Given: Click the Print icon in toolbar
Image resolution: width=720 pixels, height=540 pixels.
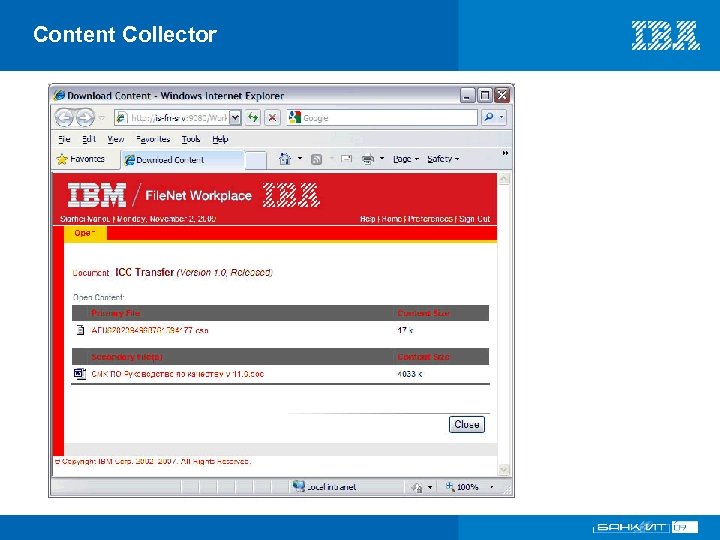Looking at the screenshot, I should 368,159.
